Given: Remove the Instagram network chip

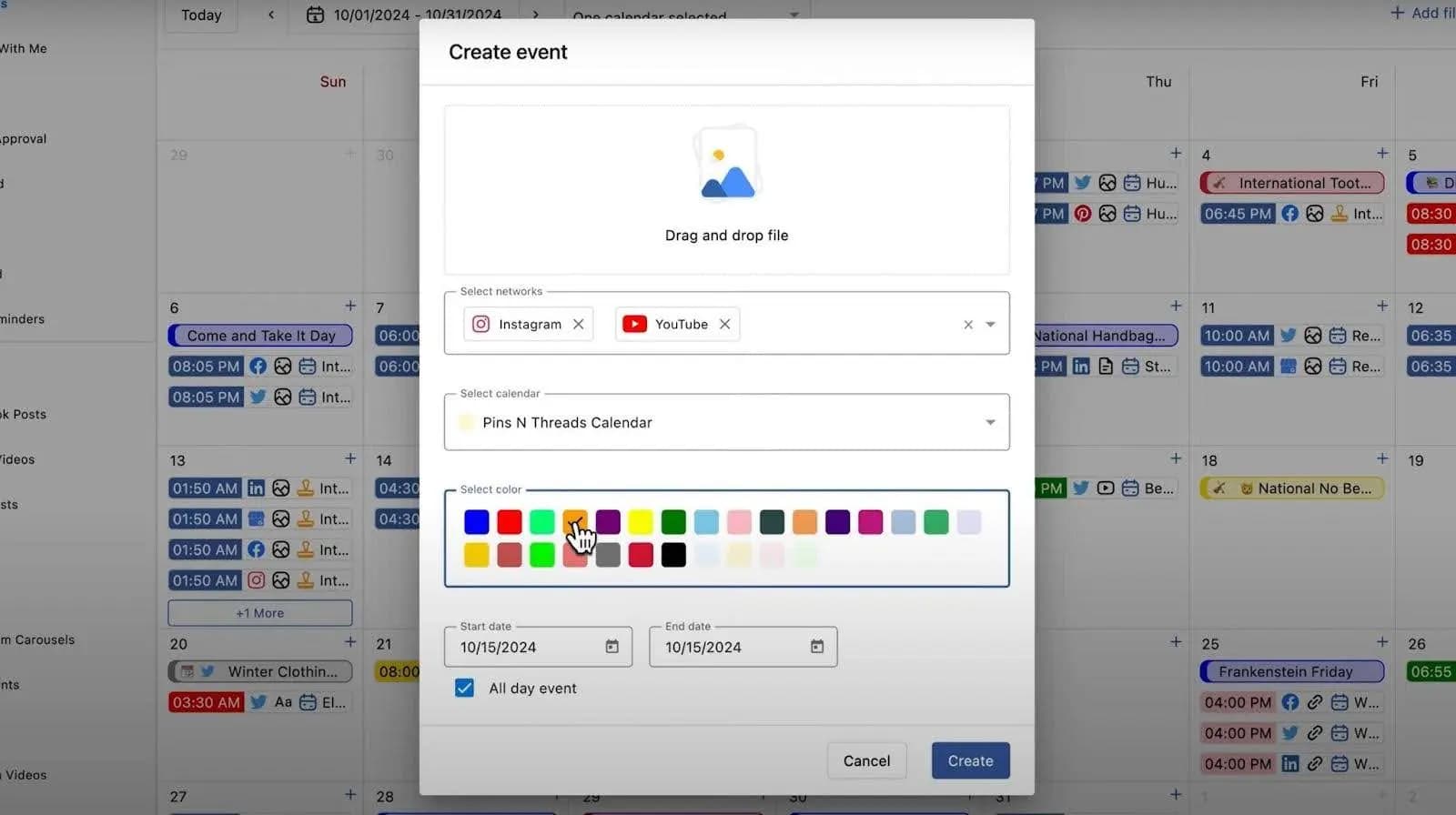Looking at the screenshot, I should (x=578, y=324).
